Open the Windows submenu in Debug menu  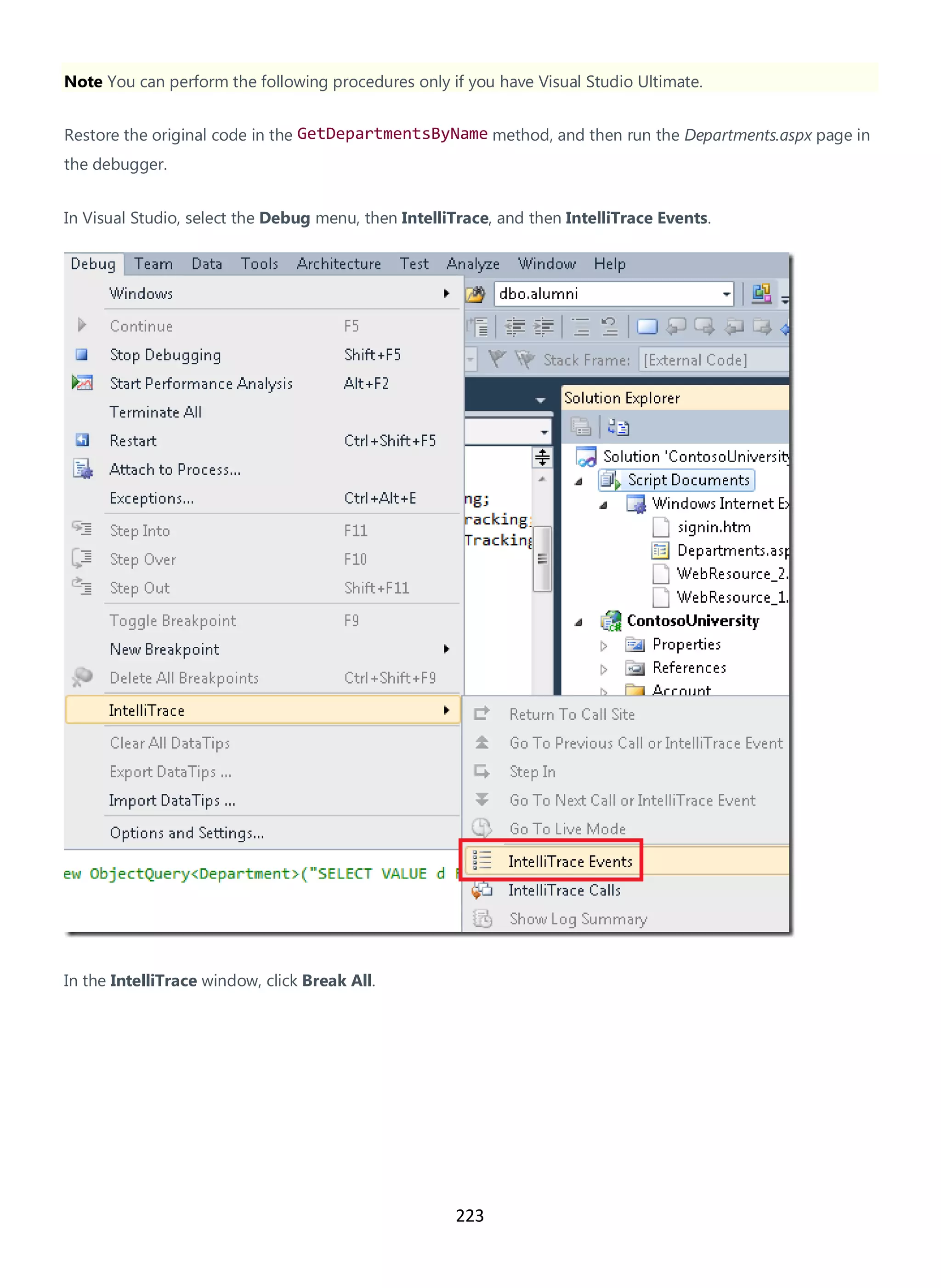click(x=263, y=294)
